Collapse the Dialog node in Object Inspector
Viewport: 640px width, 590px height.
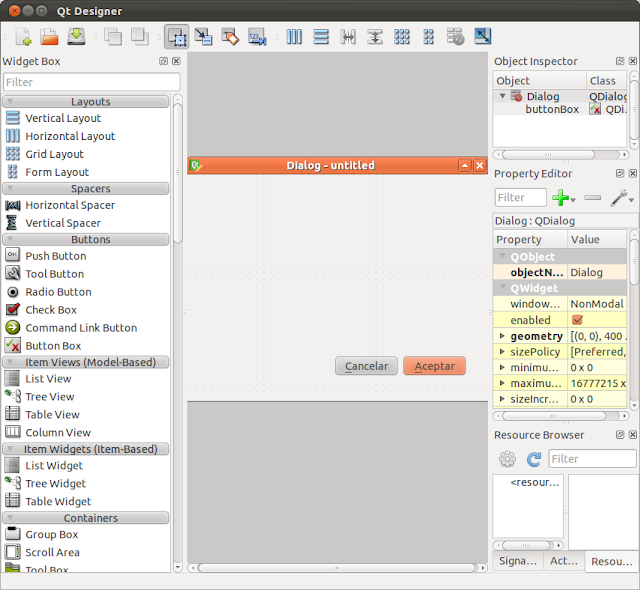coord(502,96)
